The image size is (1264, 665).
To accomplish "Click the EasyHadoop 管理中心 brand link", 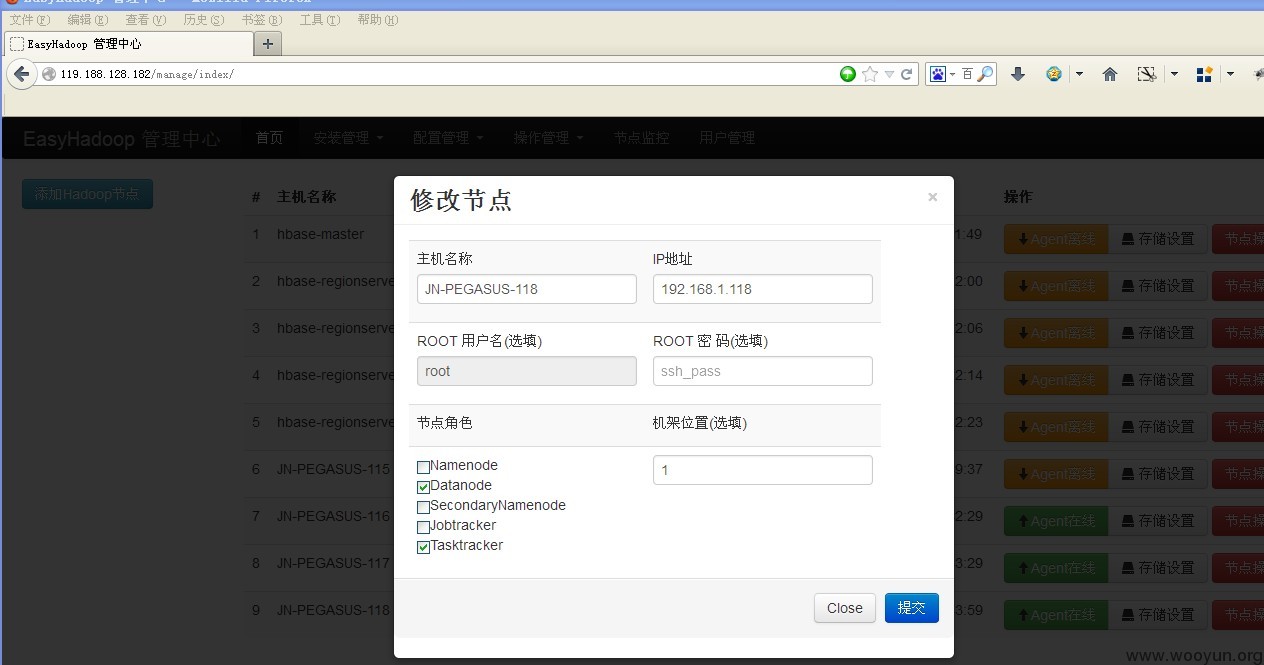I will (x=121, y=139).
